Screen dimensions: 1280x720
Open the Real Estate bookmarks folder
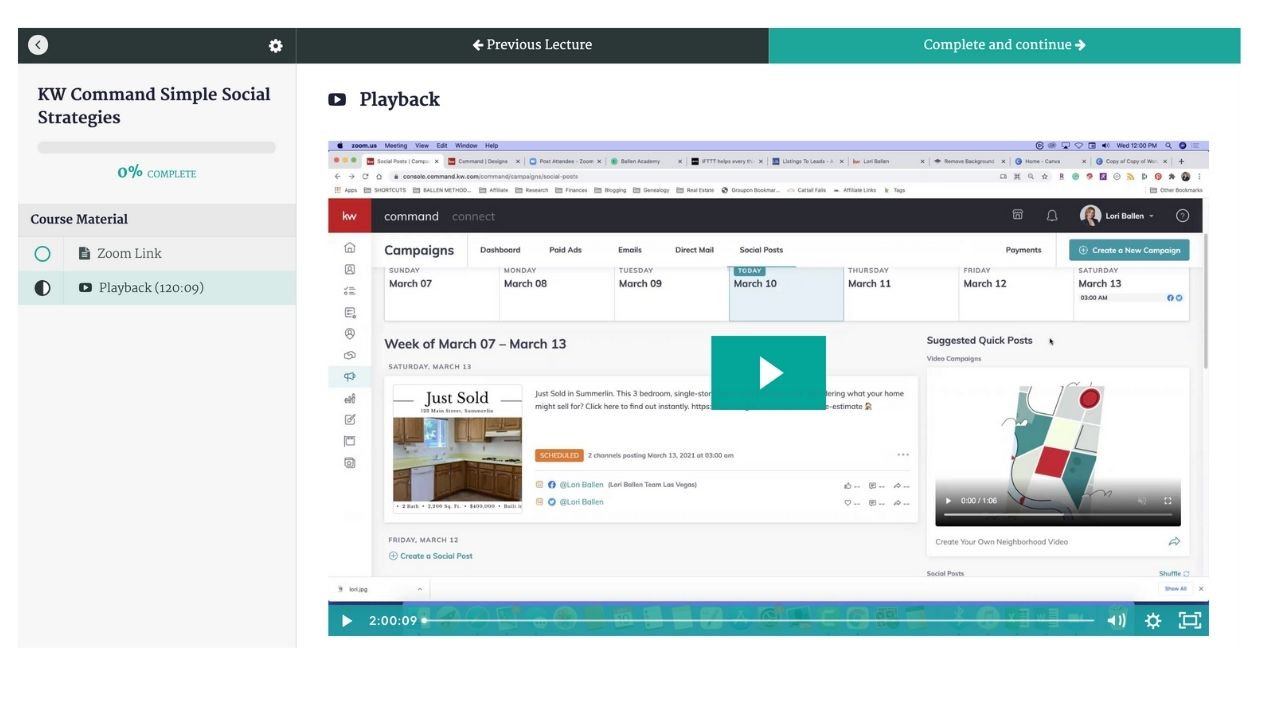(695, 190)
